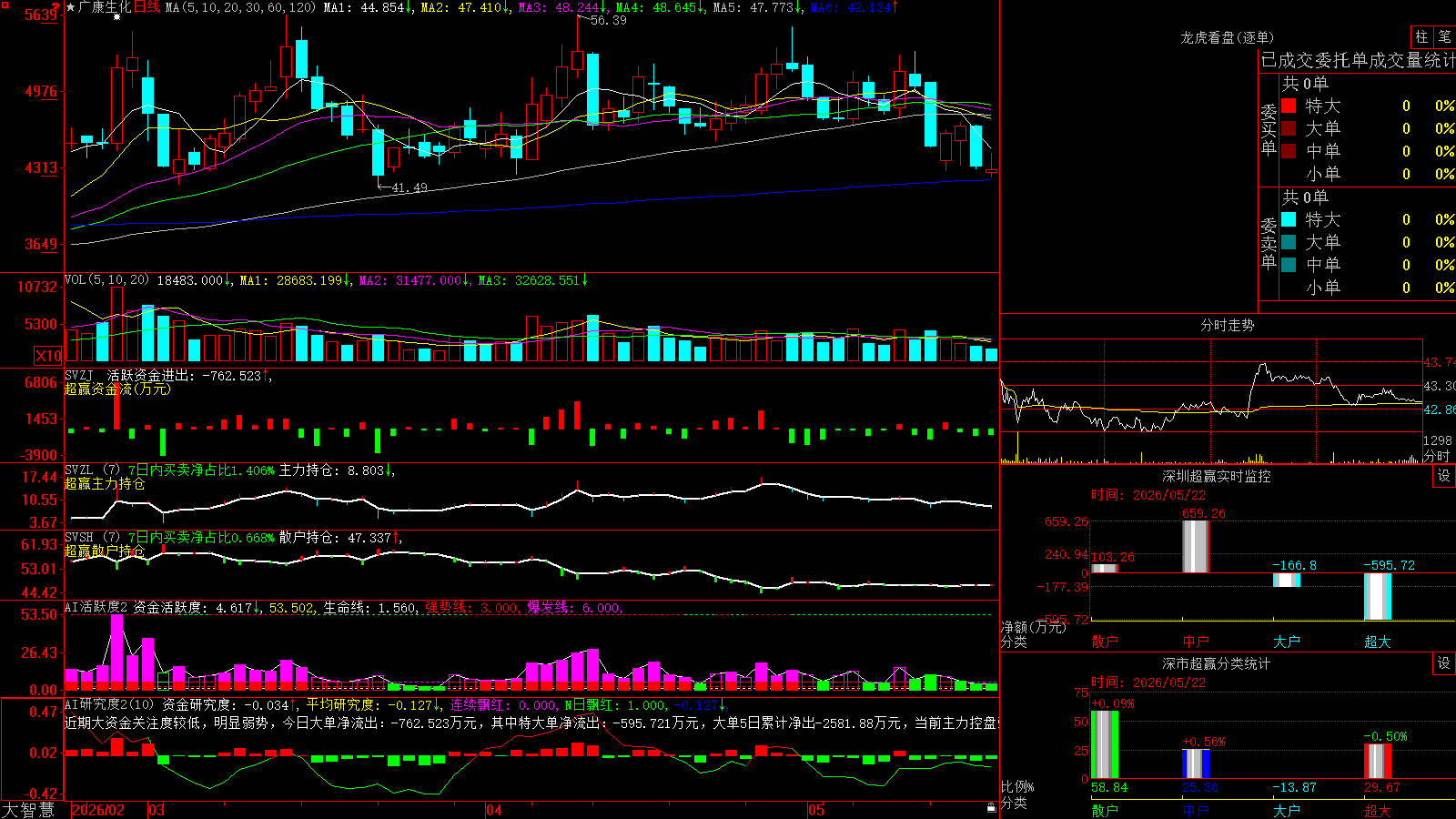Click the 分时走势 panel title

[x=1227, y=325]
